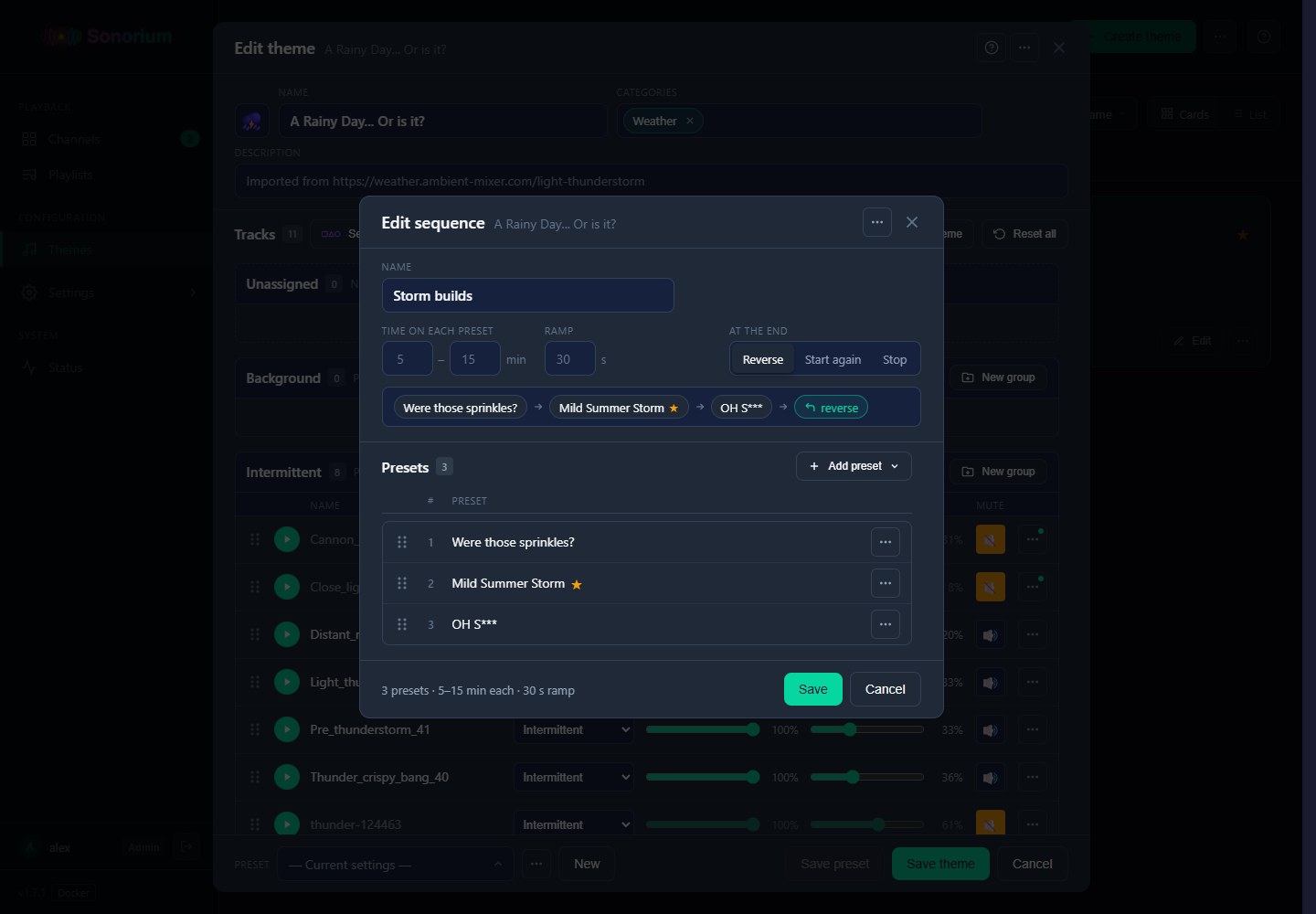Click the reverse chip in sequence flow
This screenshot has width=1316, height=914.
point(832,408)
